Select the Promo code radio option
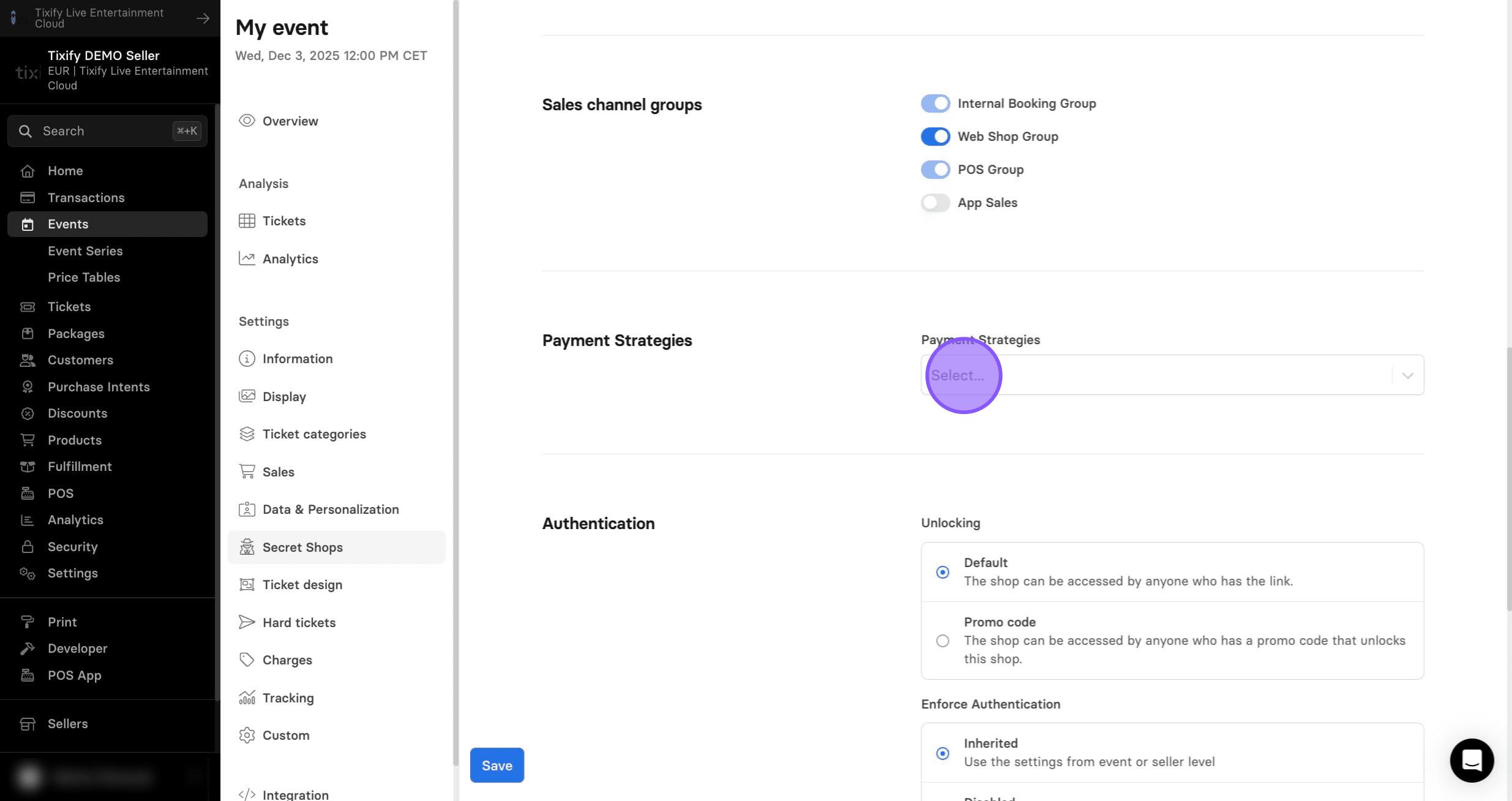 pyautogui.click(x=943, y=641)
